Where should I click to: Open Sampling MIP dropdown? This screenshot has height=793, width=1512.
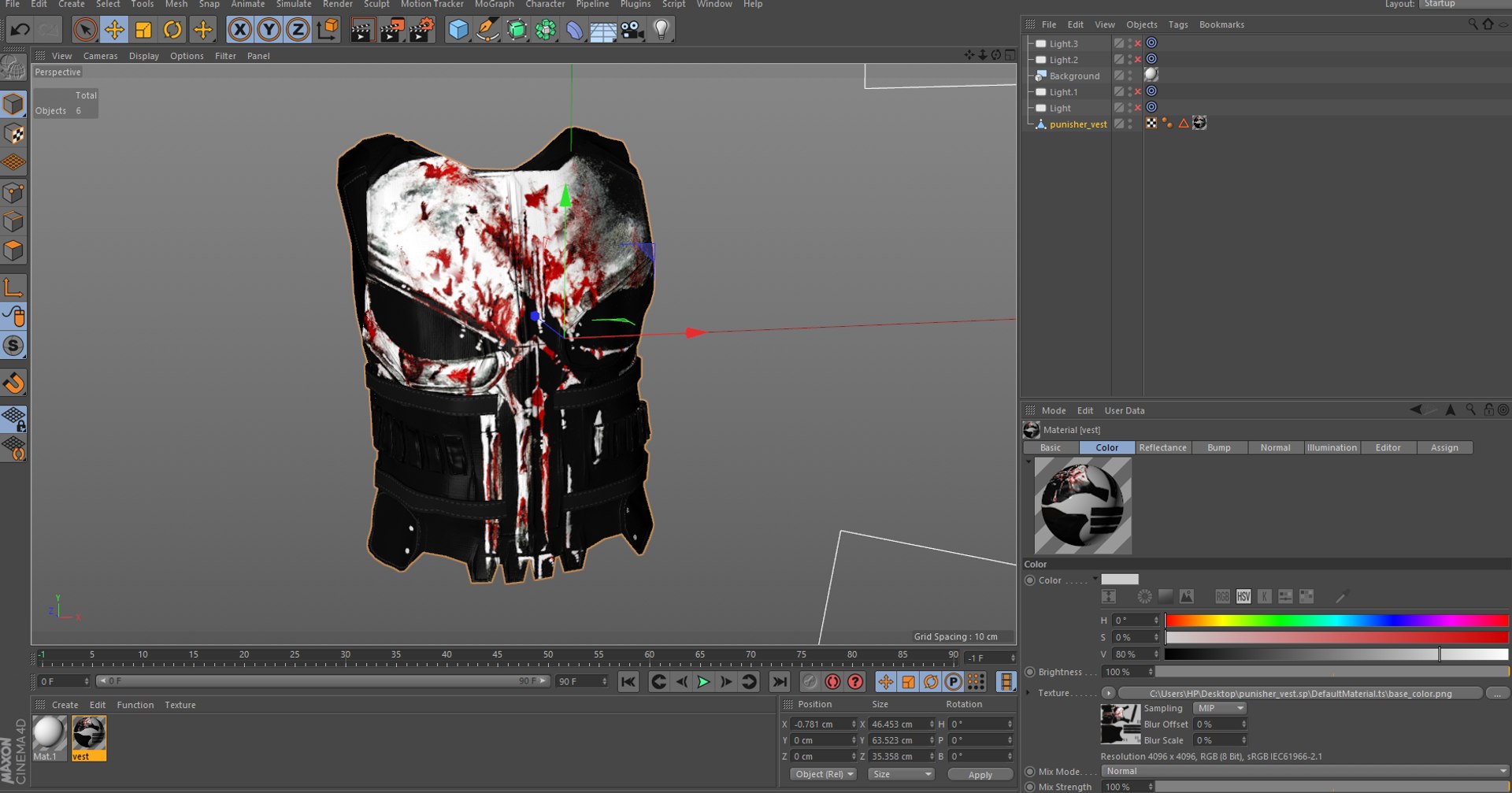coord(1219,709)
